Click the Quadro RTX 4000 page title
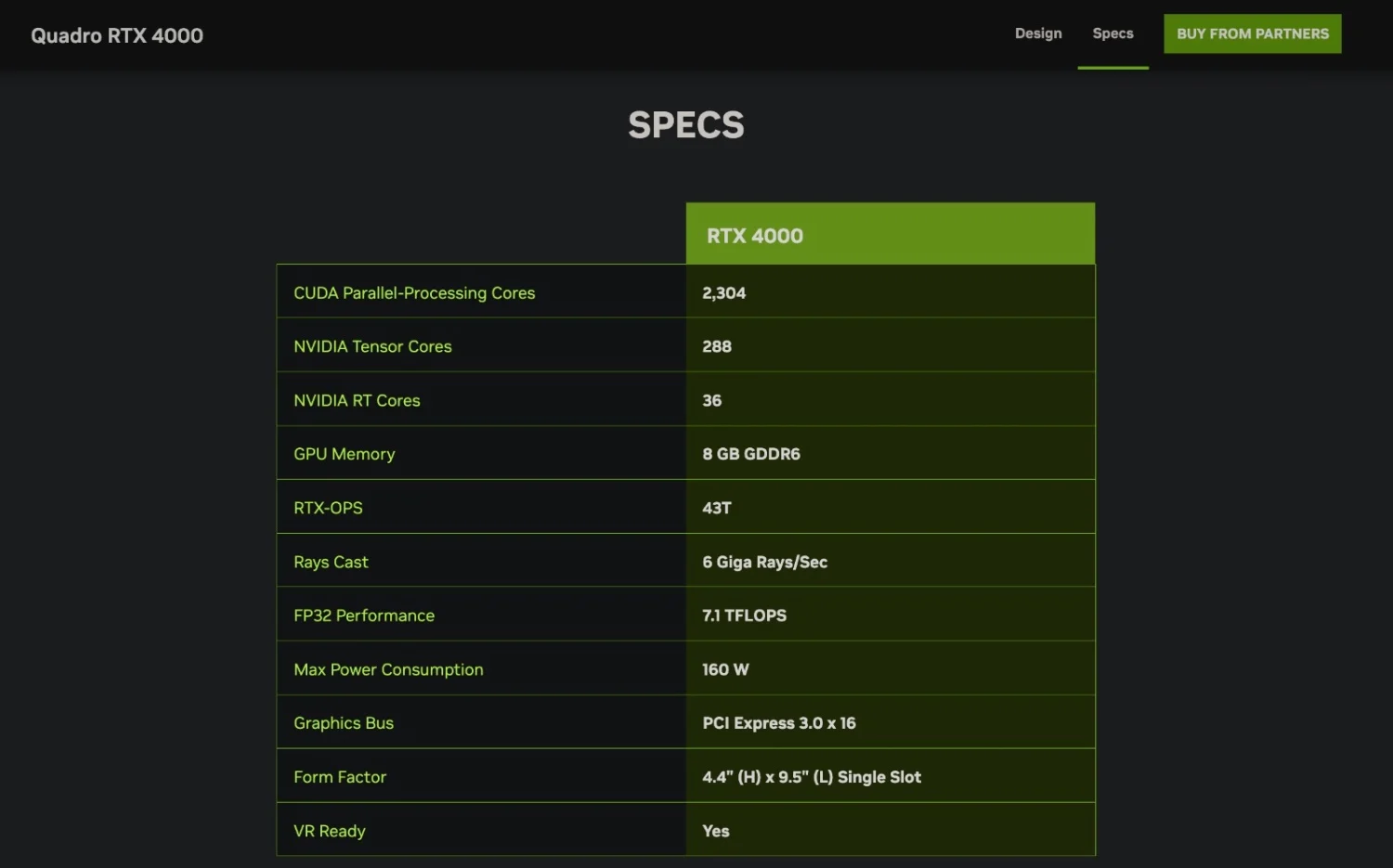This screenshot has height=868, width=1393. (117, 35)
